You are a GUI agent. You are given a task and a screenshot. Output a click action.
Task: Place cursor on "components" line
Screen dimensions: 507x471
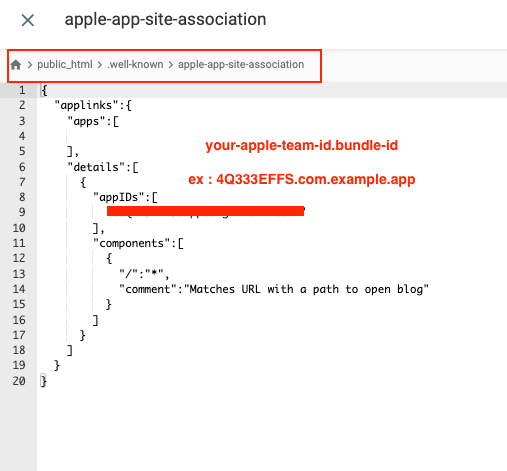138,243
